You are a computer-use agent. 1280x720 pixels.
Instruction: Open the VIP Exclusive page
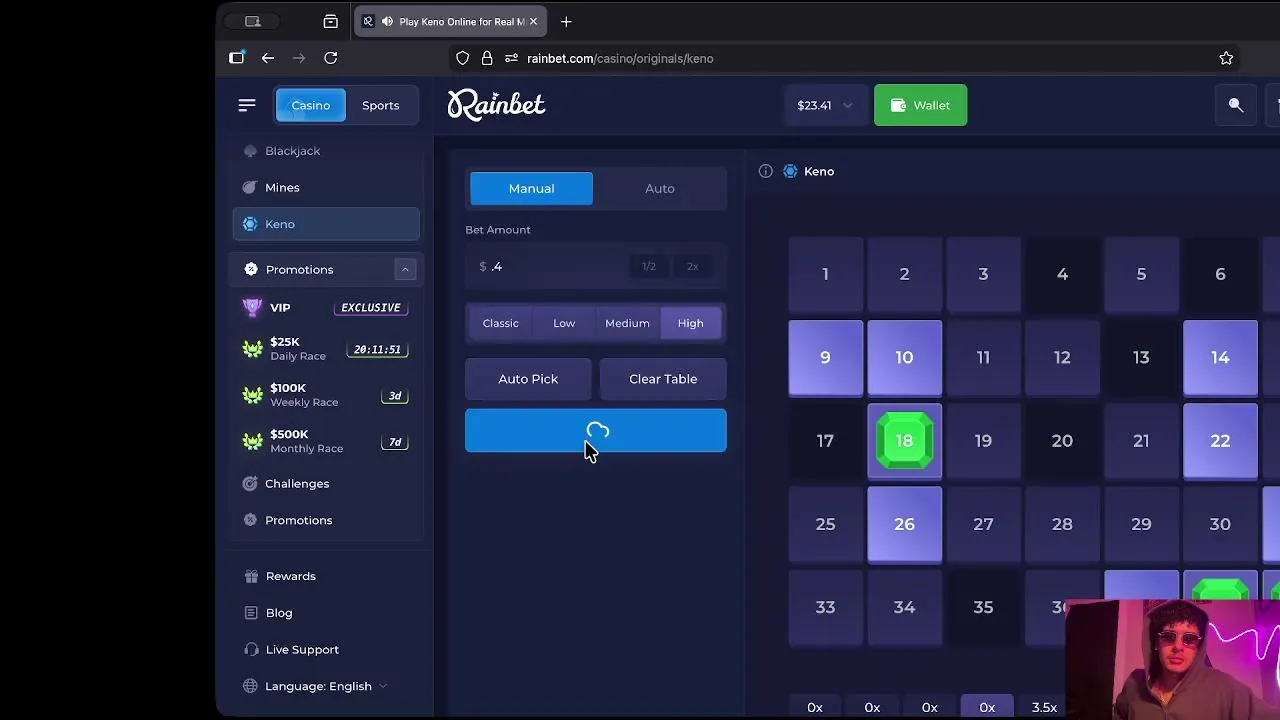(x=326, y=308)
